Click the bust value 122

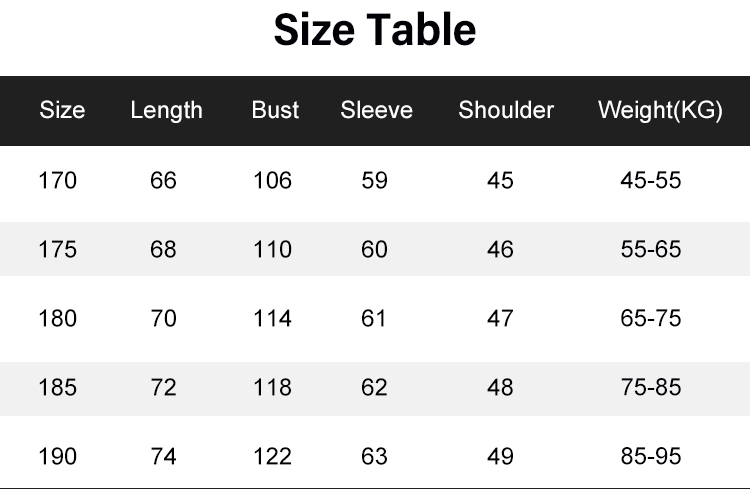tap(272, 457)
